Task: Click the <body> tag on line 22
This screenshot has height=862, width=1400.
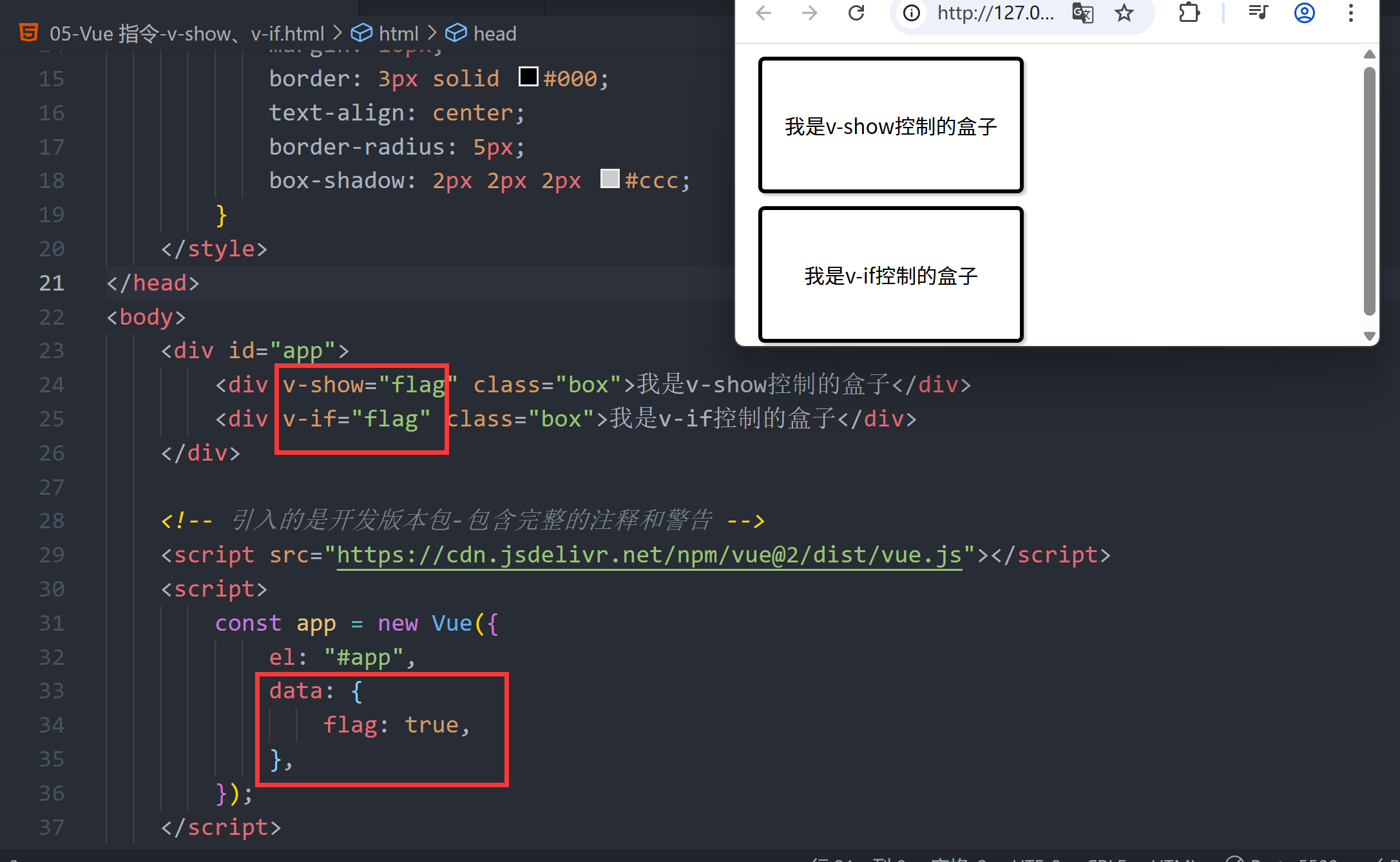Action: (146, 317)
